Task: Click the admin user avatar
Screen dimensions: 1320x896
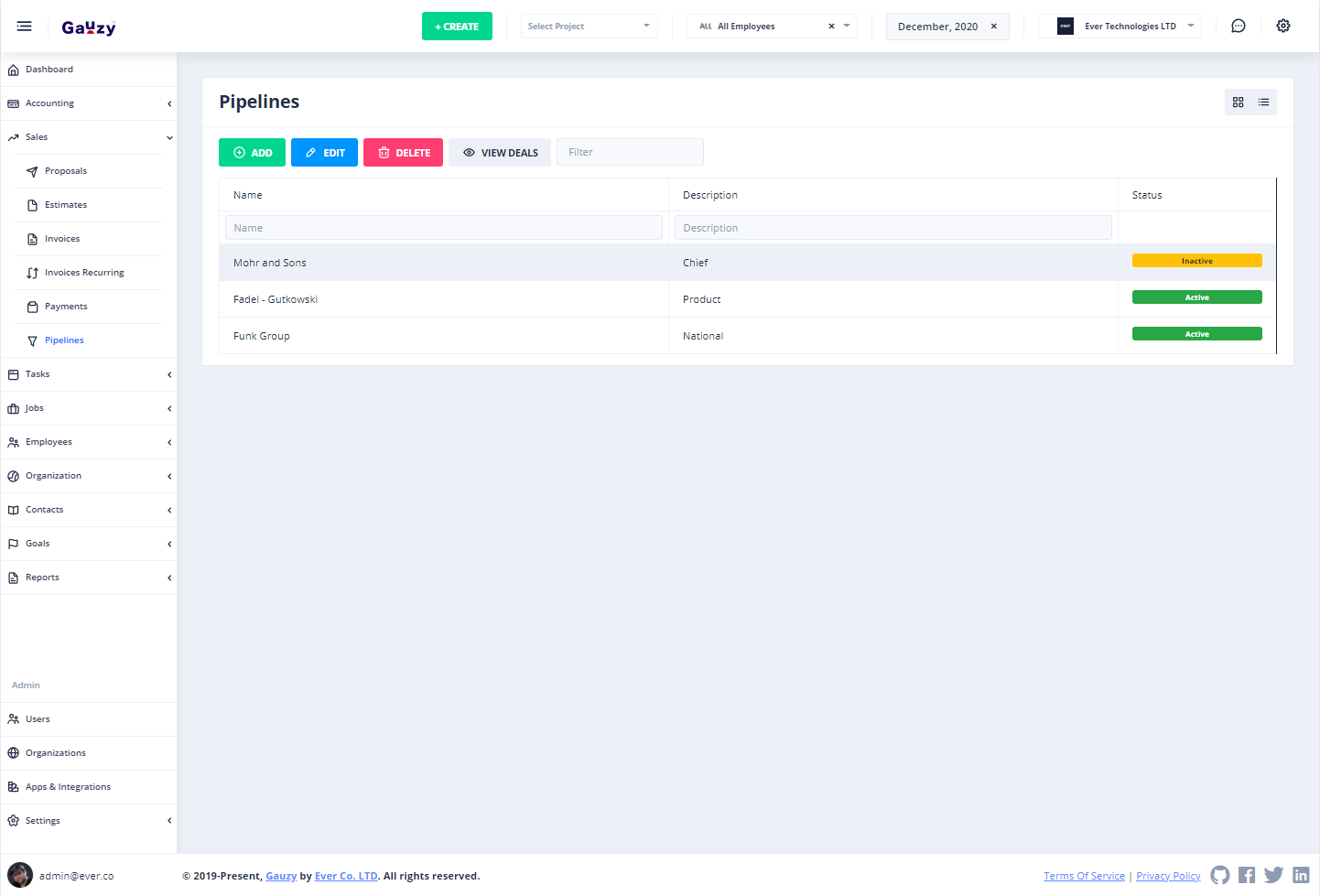Action: click(20, 876)
